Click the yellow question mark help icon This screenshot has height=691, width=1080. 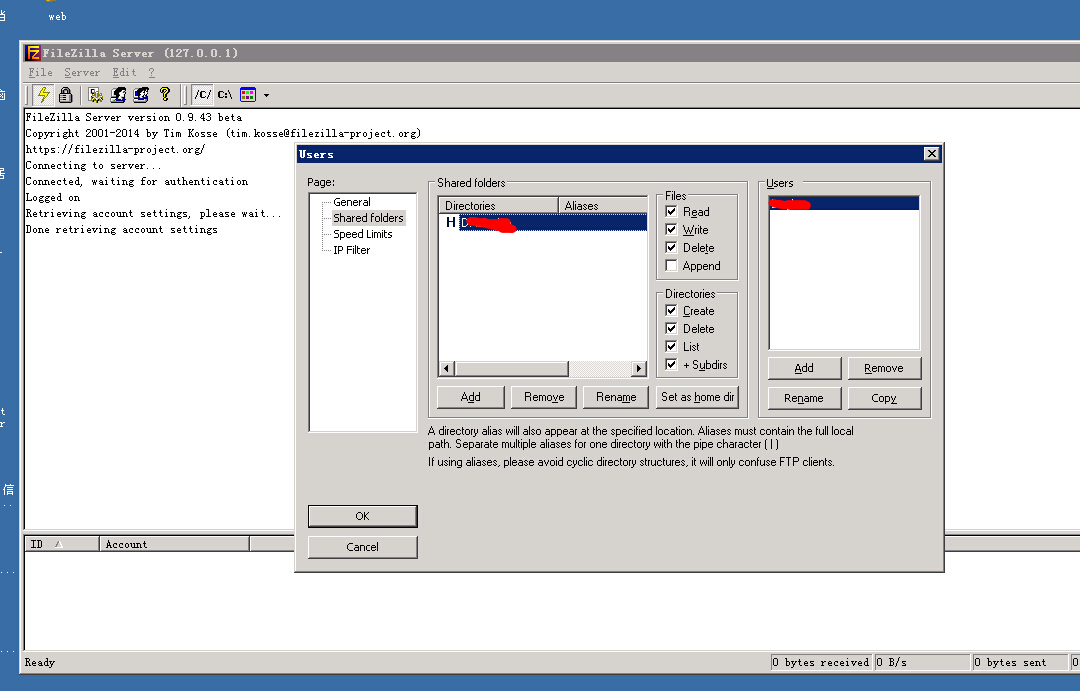tap(165, 94)
